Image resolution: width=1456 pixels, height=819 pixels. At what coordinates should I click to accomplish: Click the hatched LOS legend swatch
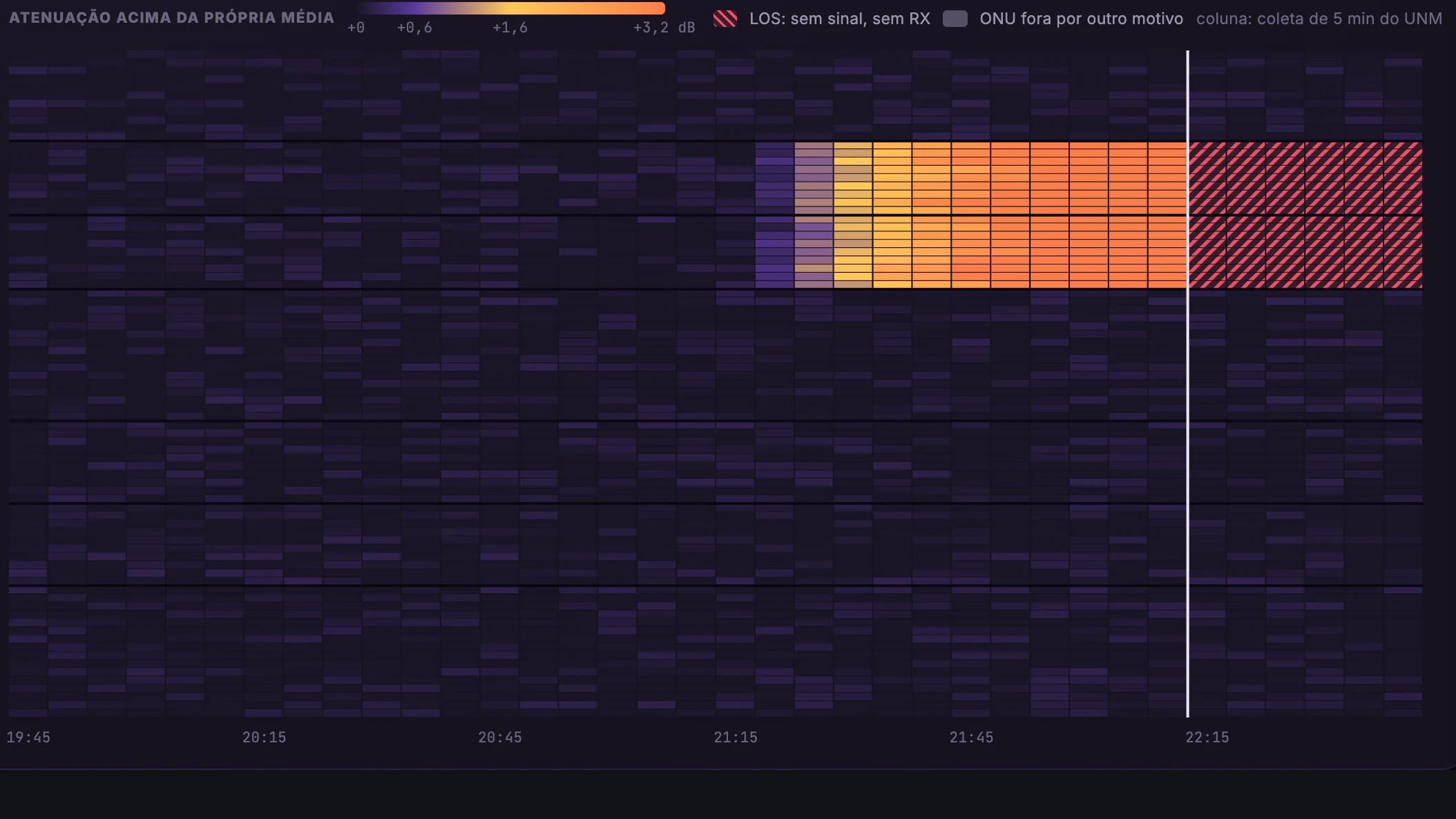pos(725,19)
